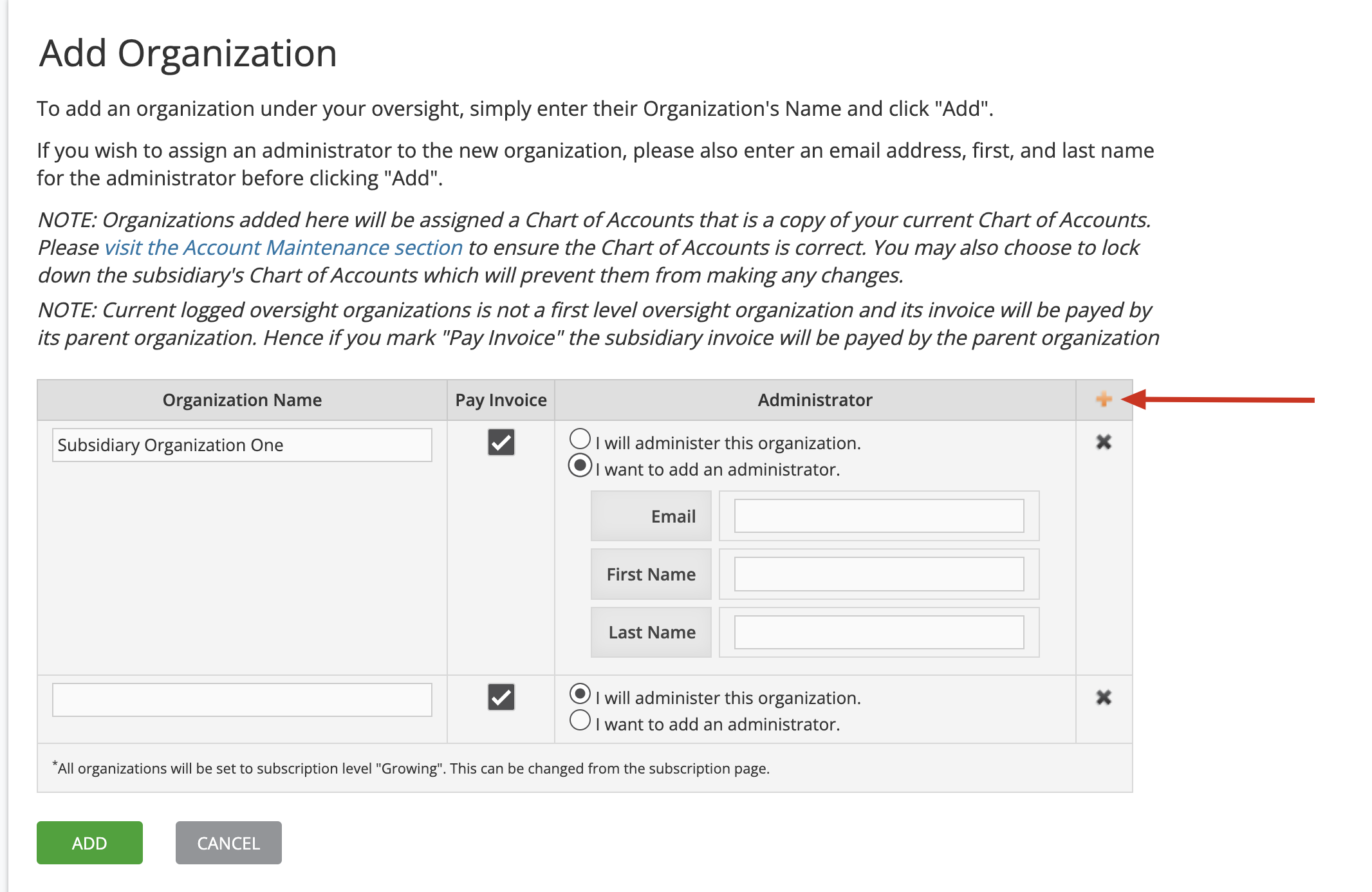1372x892 pixels.
Task: Focus the administrator Email field
Action: pos(879,516)
